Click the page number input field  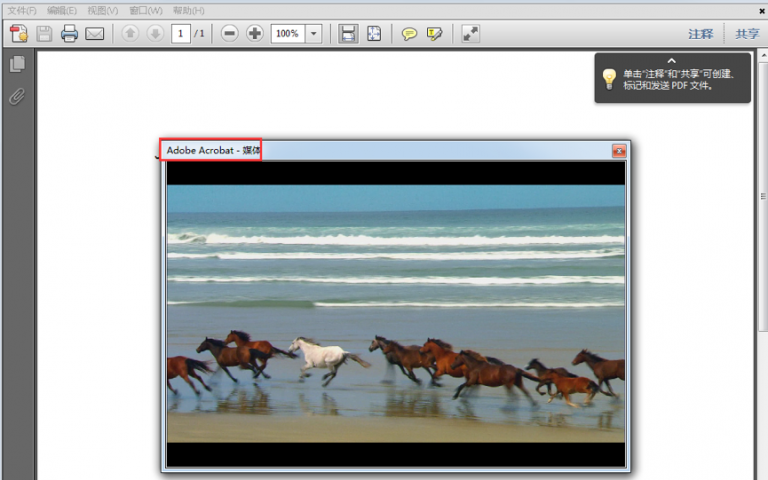181,33
